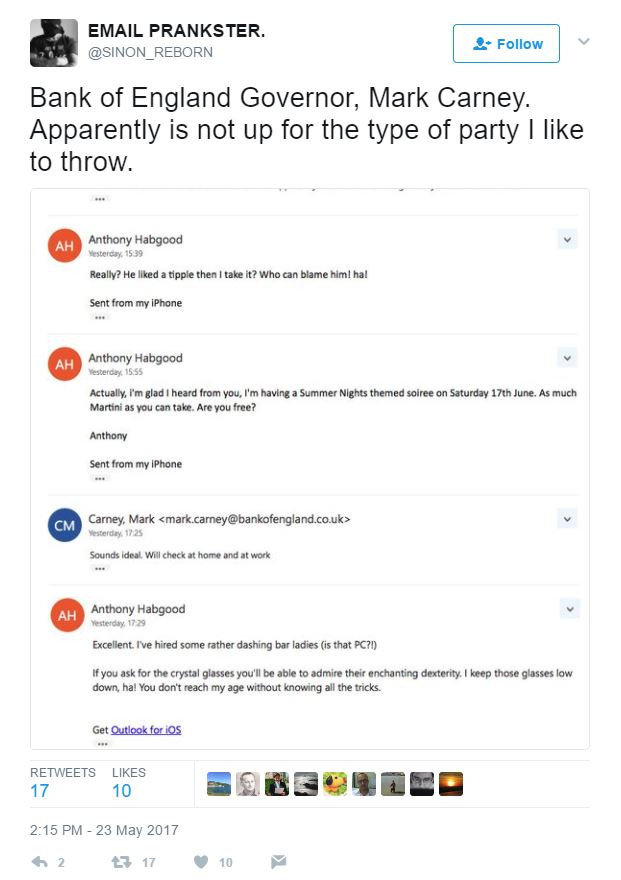Like the tweet with heart icon
The height and width of the screenshot is (880, 621).
pos(201,861)
